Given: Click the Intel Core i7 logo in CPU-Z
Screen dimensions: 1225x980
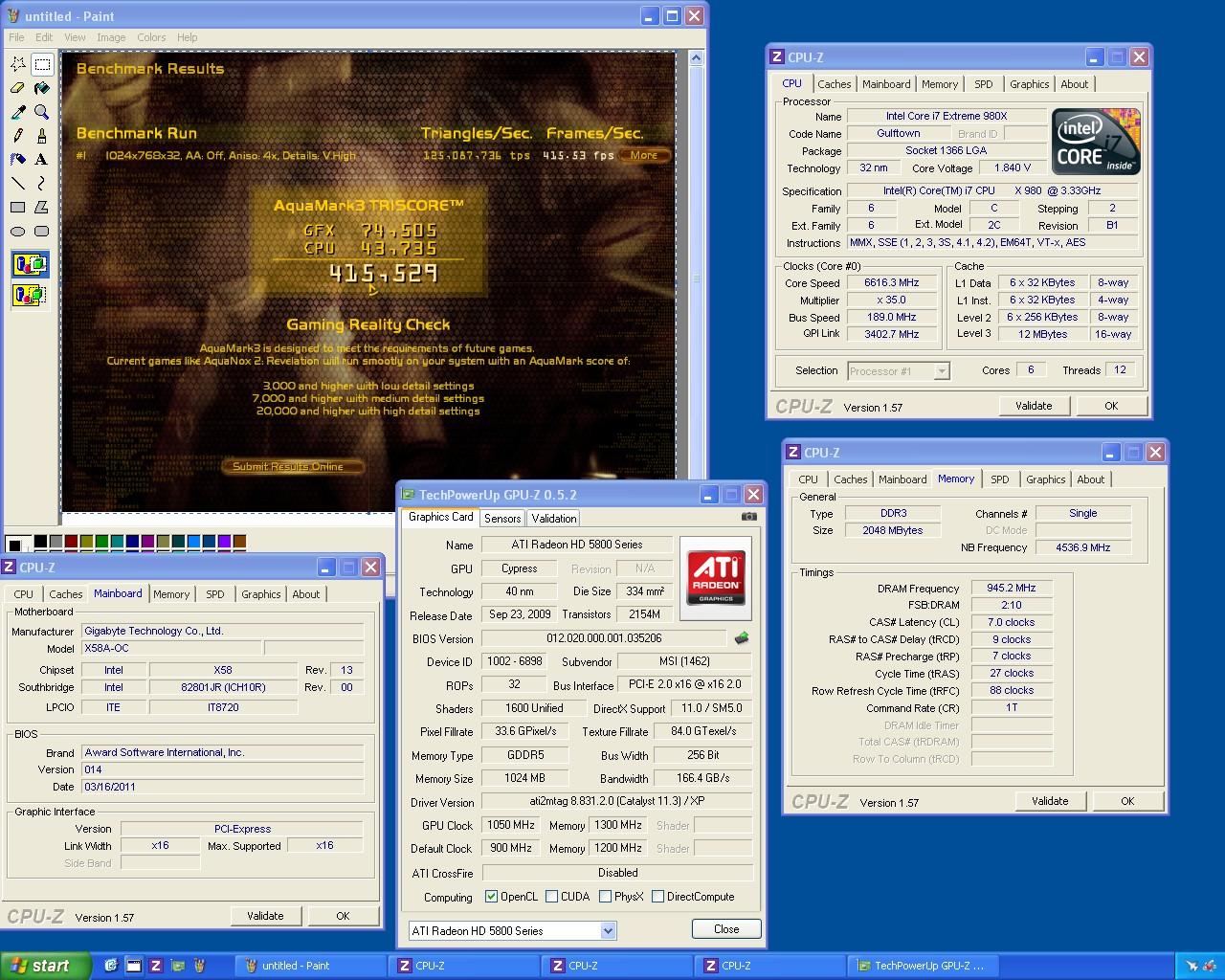Looking at the screenshot, I should 1096,142.
